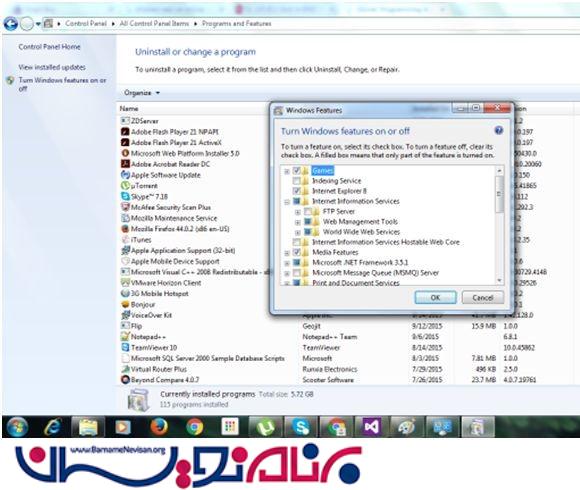Open the Programs and Features taskbar icon

click(x=477, y=427)
